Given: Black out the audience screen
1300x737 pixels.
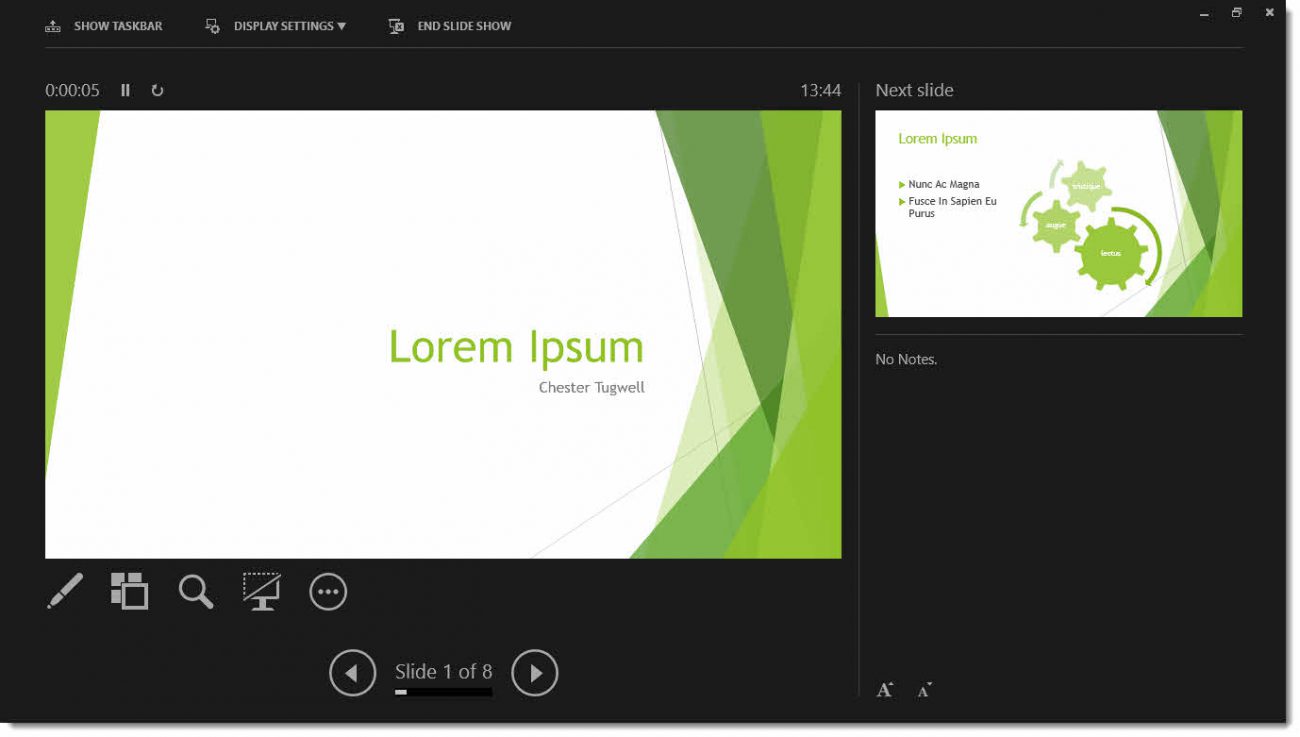Looking at the screenshot, I should [x=262, y=591].
